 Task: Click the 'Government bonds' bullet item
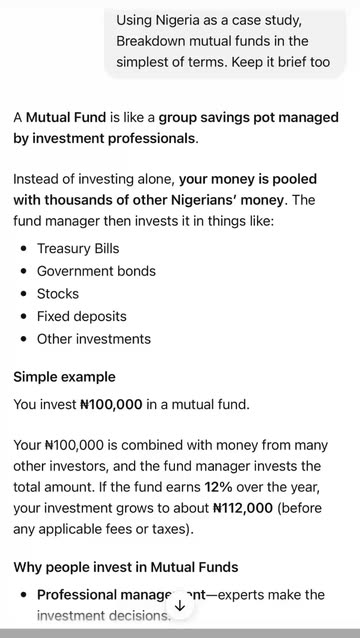96,271
